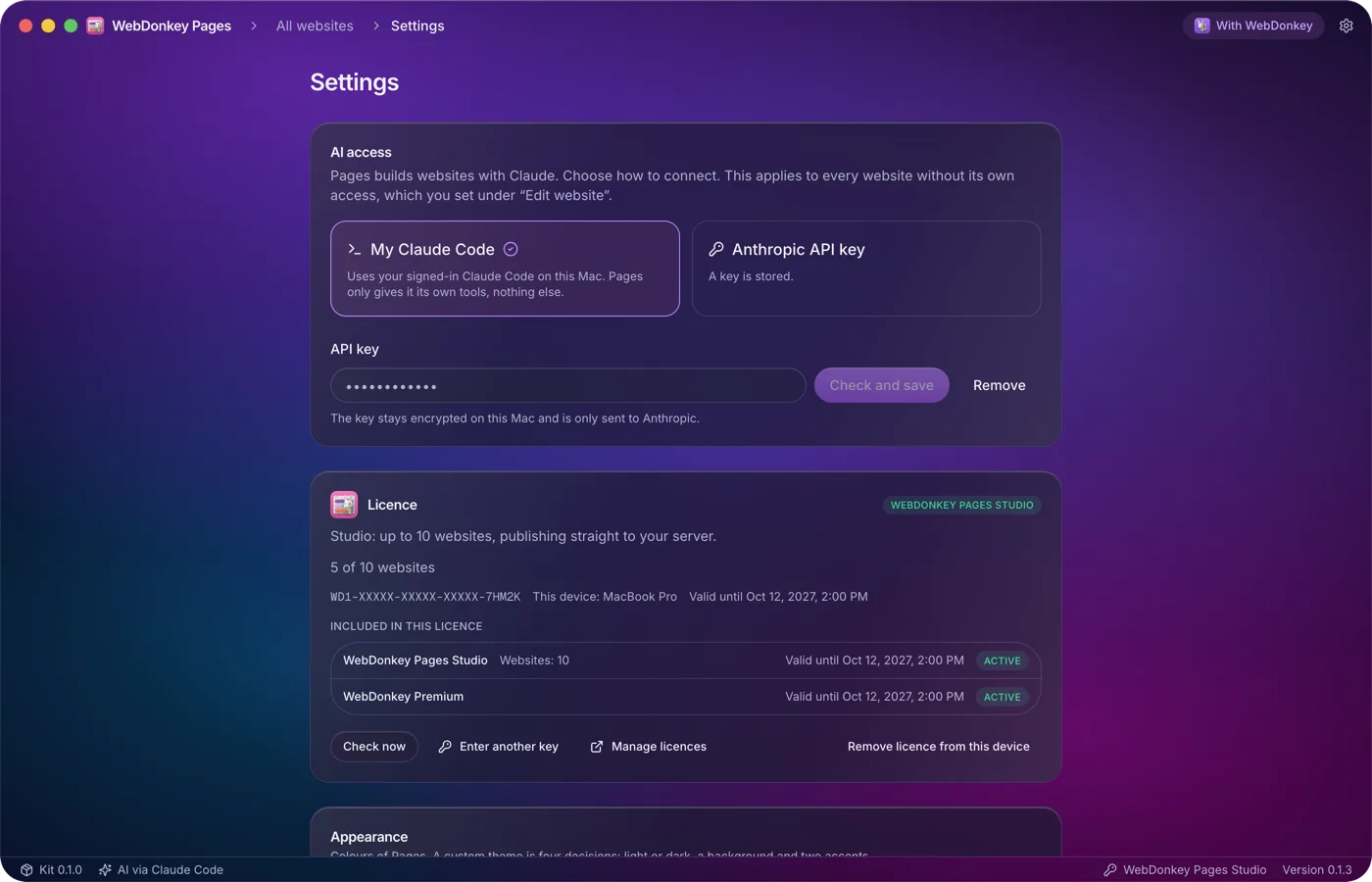This screenshot has width=1372, height=882.
Task: Go back to All websites breadcrumb
Action: point(315,25)
